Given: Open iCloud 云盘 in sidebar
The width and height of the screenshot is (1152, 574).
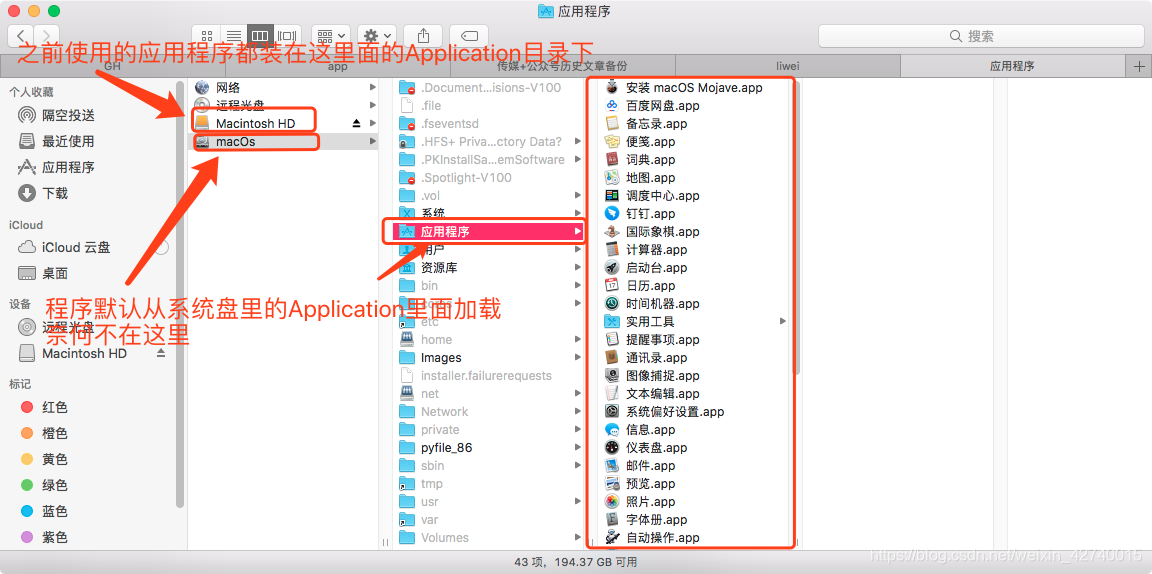Looking at the screenshot, I should pyautogui.click(x=64, y=248).
